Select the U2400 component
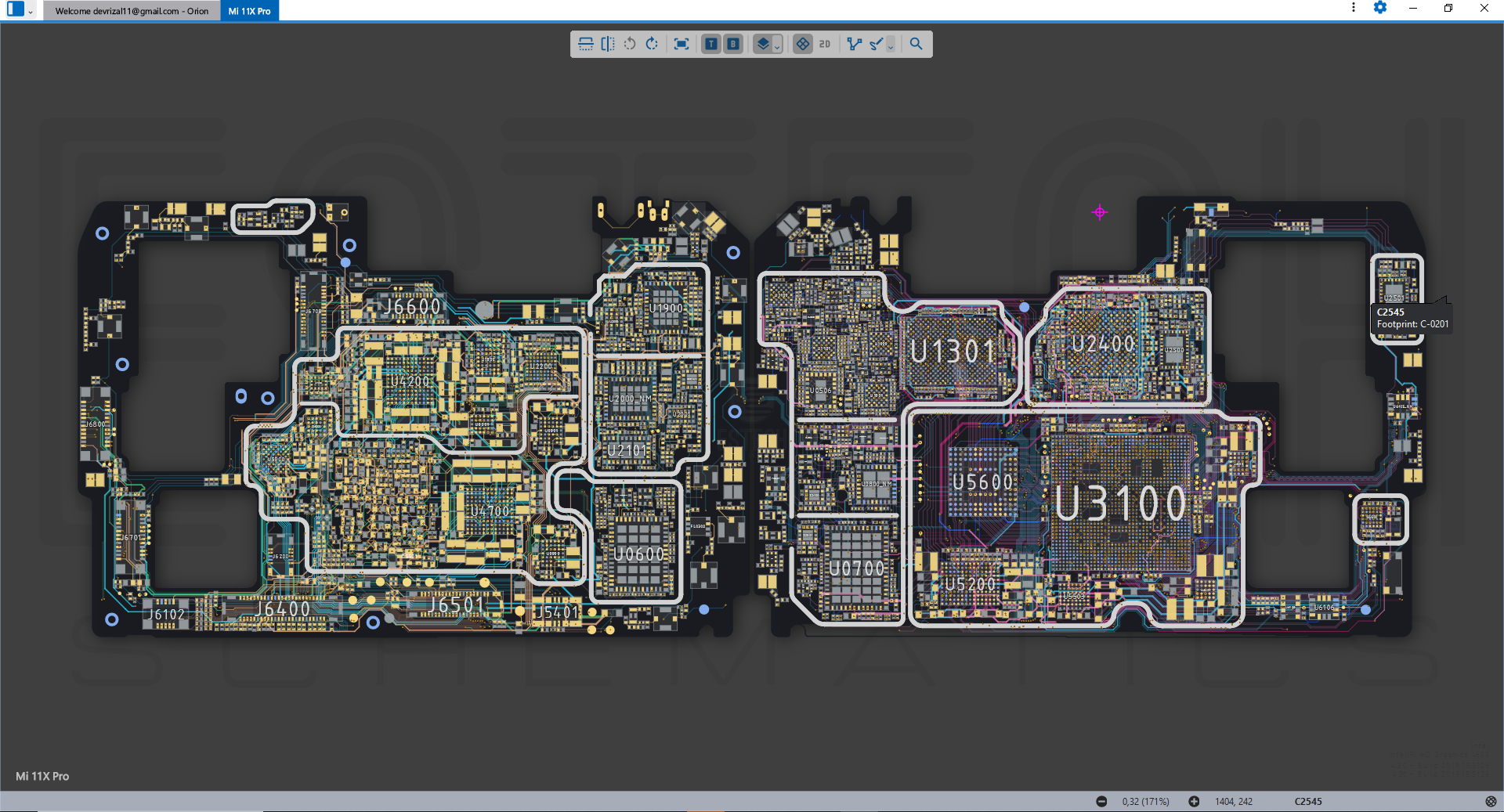The height and width of the screenshot is (812, 1504). coord(1103,344)
